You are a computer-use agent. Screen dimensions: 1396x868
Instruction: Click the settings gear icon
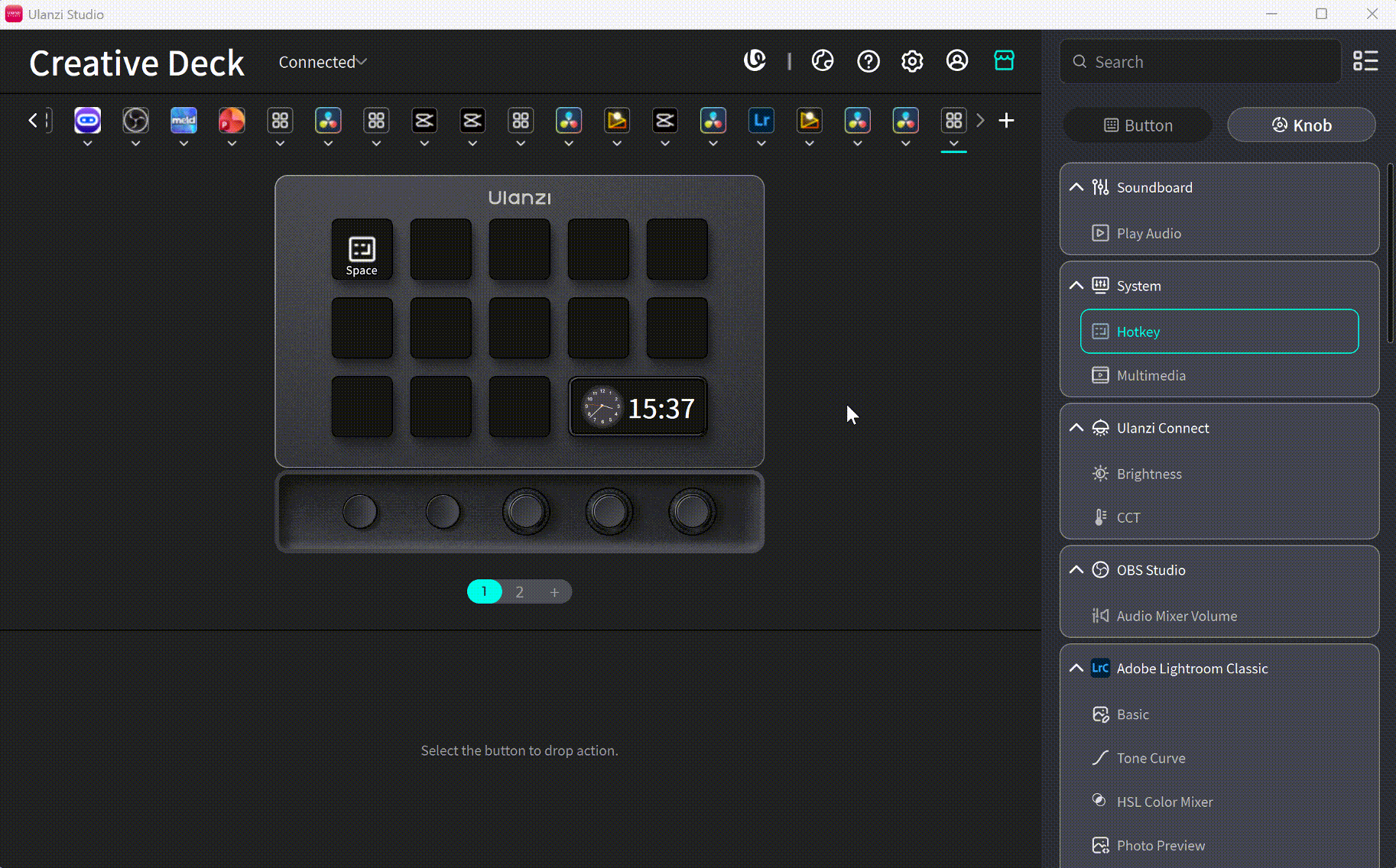tap(912, 61)
